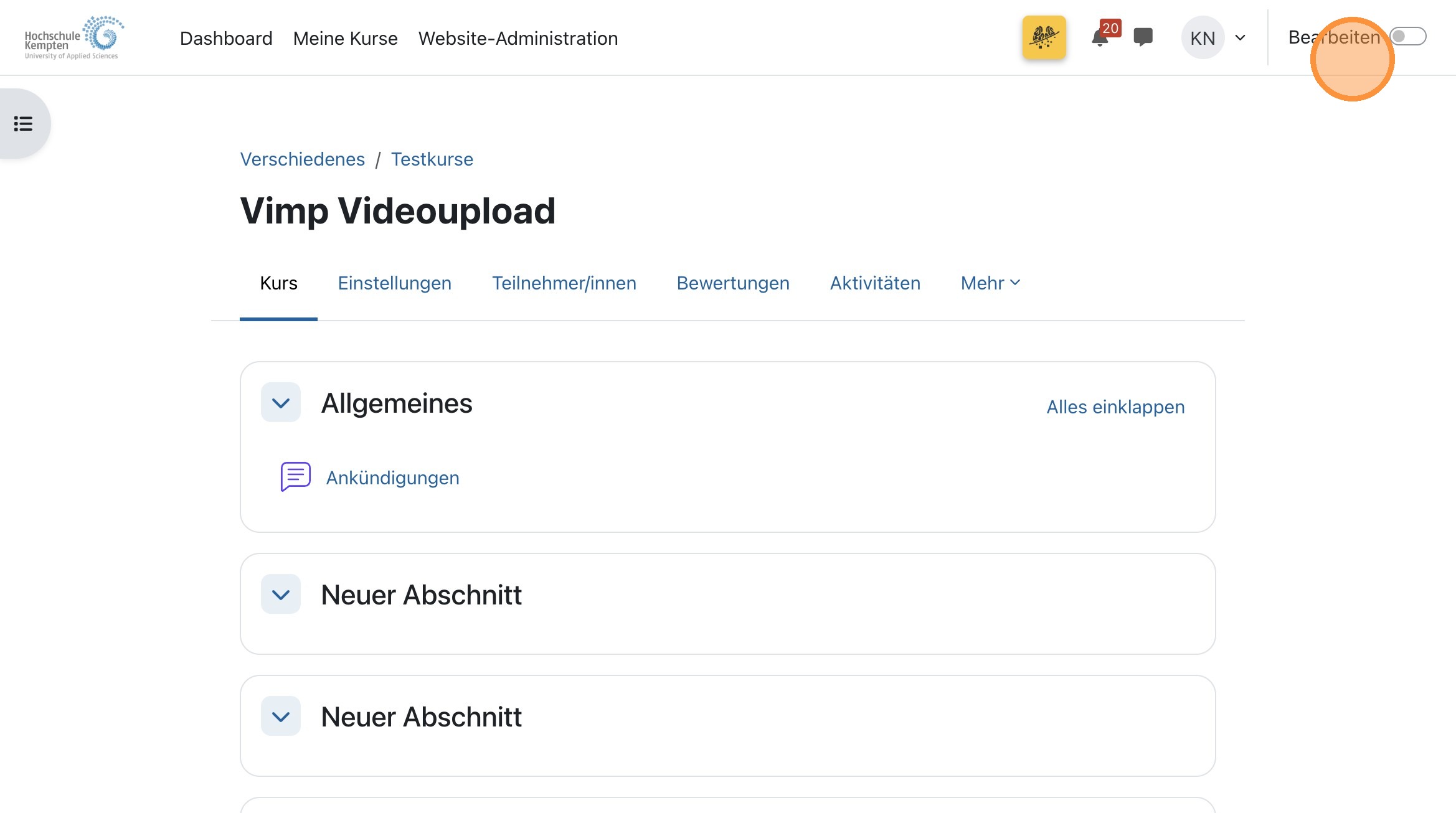Open the Ankündigungen announcement forum
This screenshot has height=813, width=1456.
tap(393, 477)
